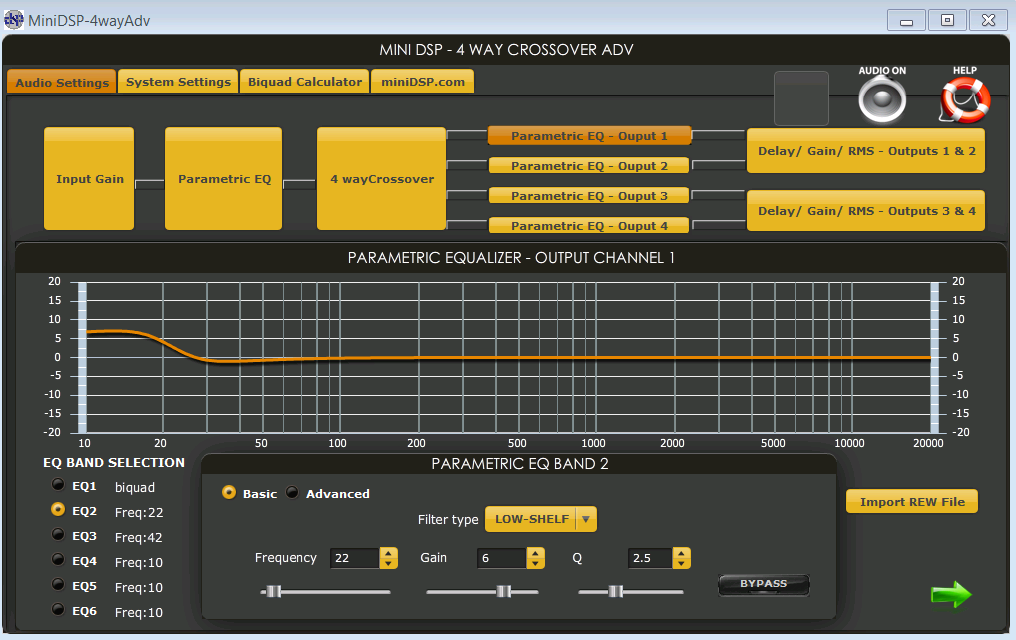Click the 'Freq:22' label next to EQ2
The height and width of the screenshot is (640, 1016).
click(139, 512)
